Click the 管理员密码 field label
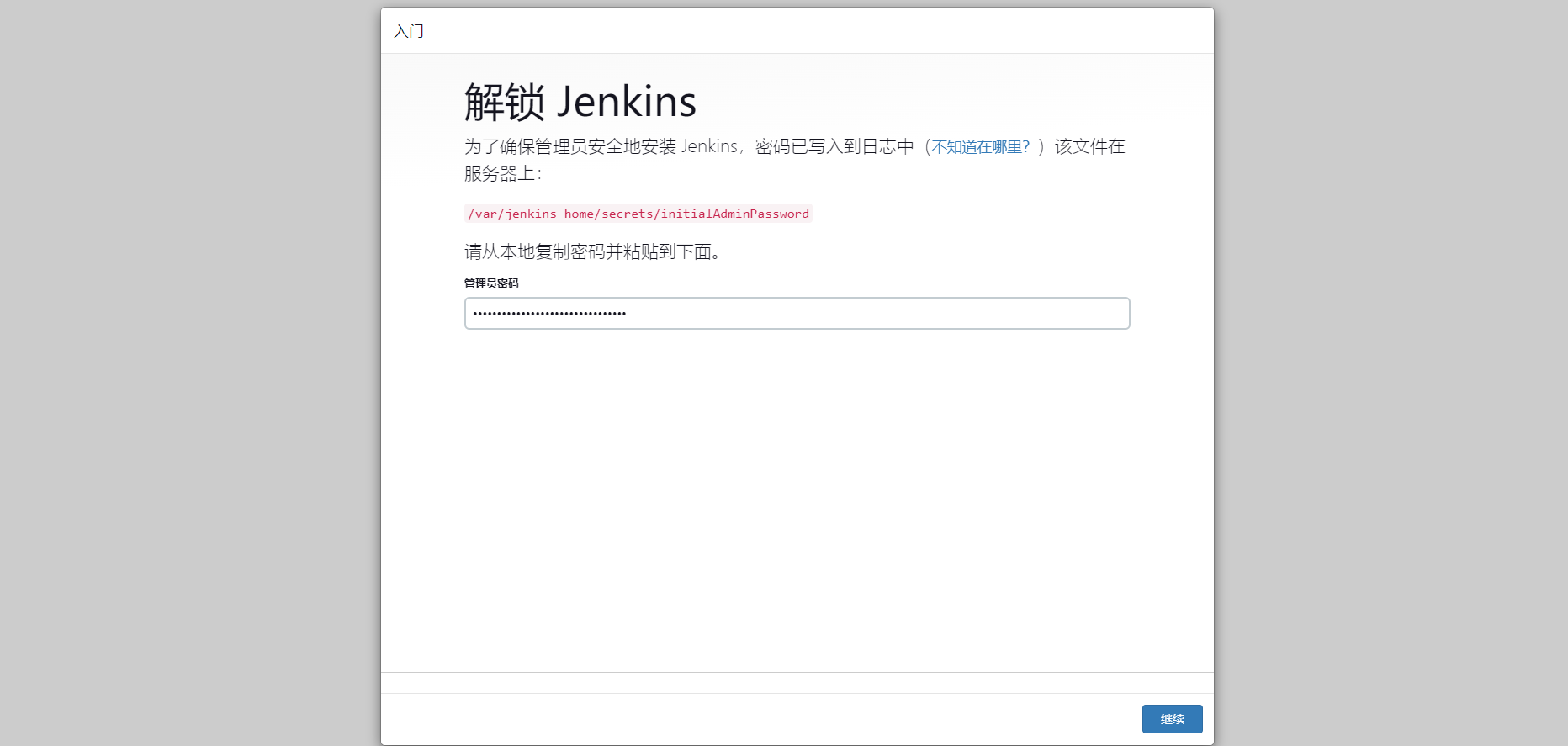The height and width of the screenshot is (746, 1568). 491,283
